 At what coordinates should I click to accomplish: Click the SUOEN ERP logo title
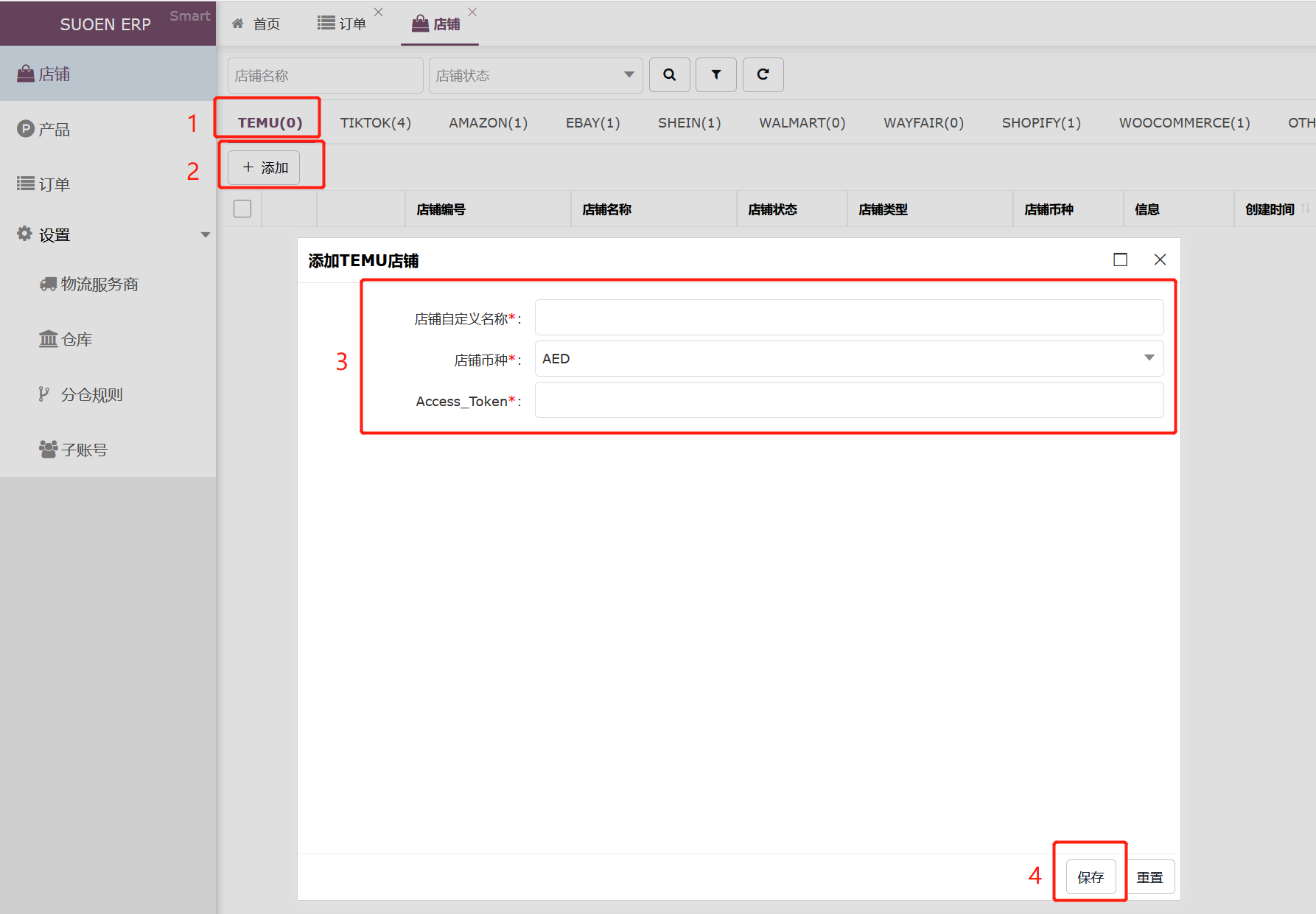point(105,24)
